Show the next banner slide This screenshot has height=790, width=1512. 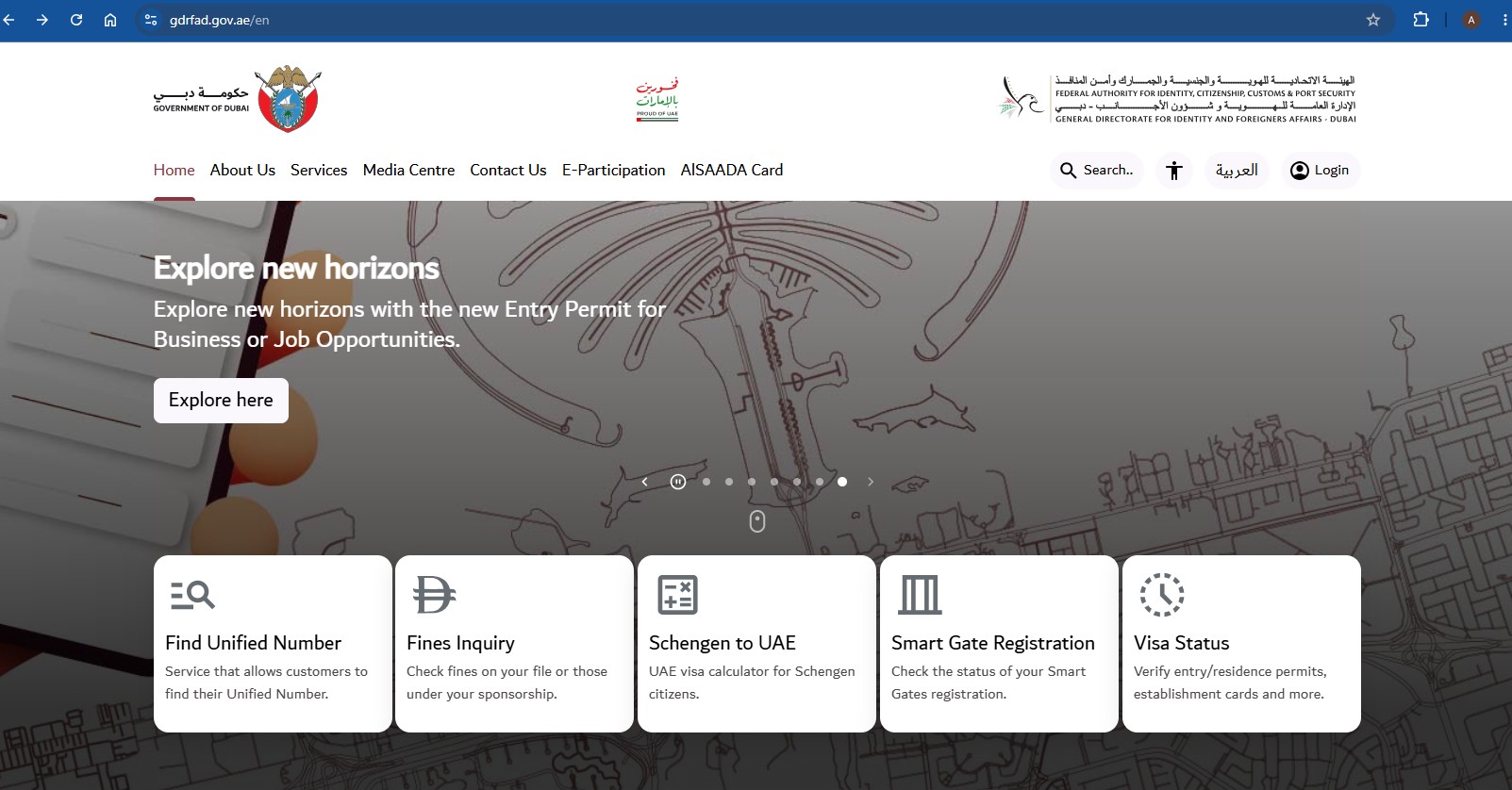click(871, 482)
